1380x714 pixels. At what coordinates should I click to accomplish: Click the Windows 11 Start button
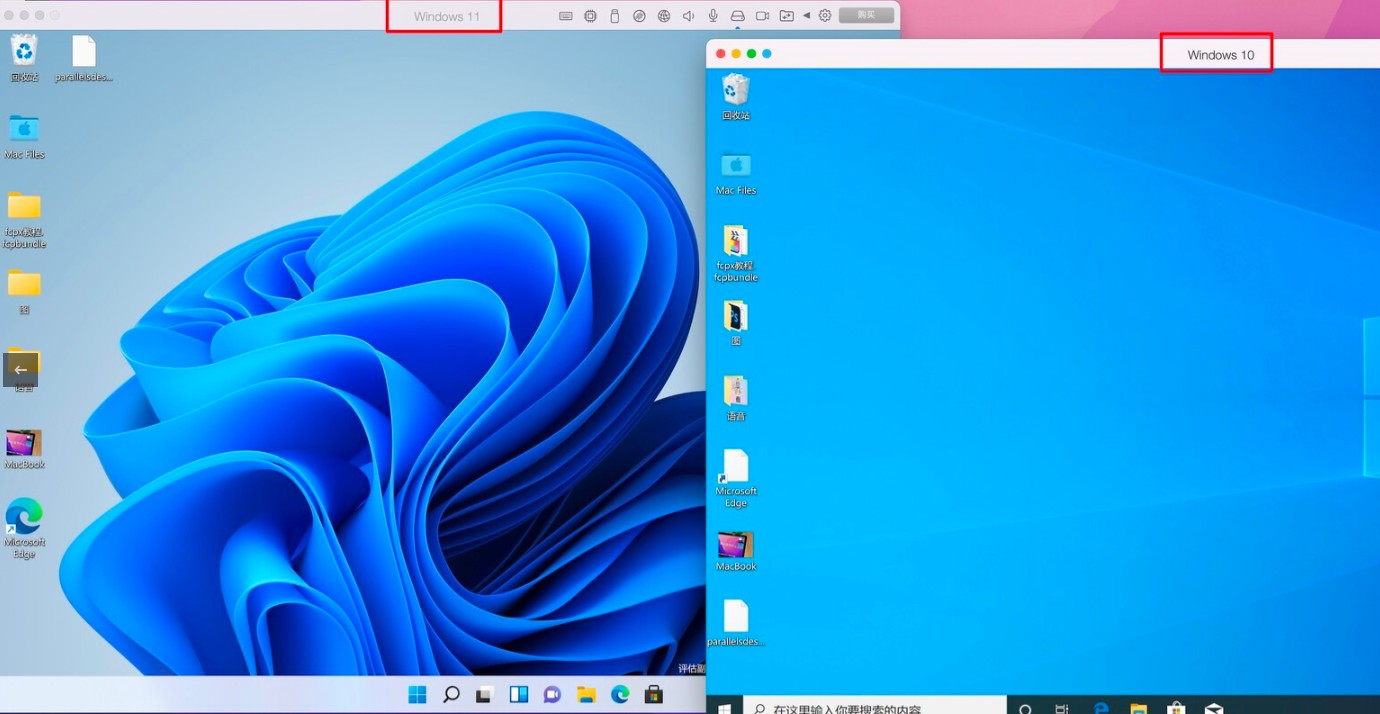click(x=416, y=693)
